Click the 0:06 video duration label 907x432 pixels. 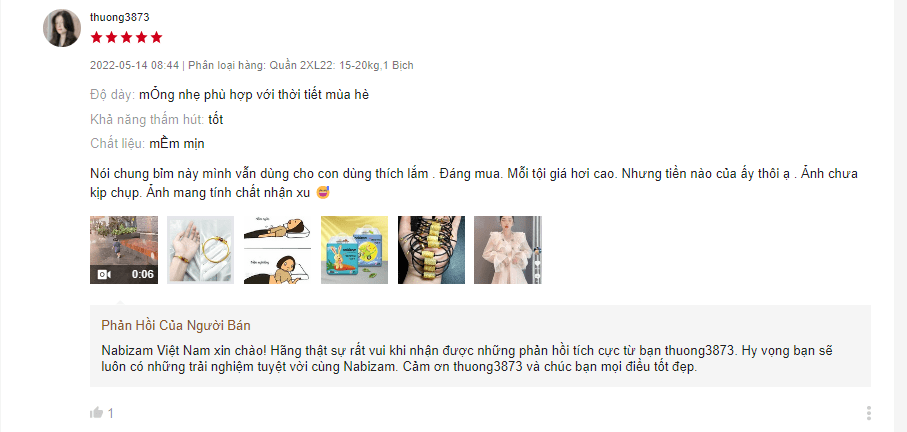pyautogui.click(x=142, y=274)
